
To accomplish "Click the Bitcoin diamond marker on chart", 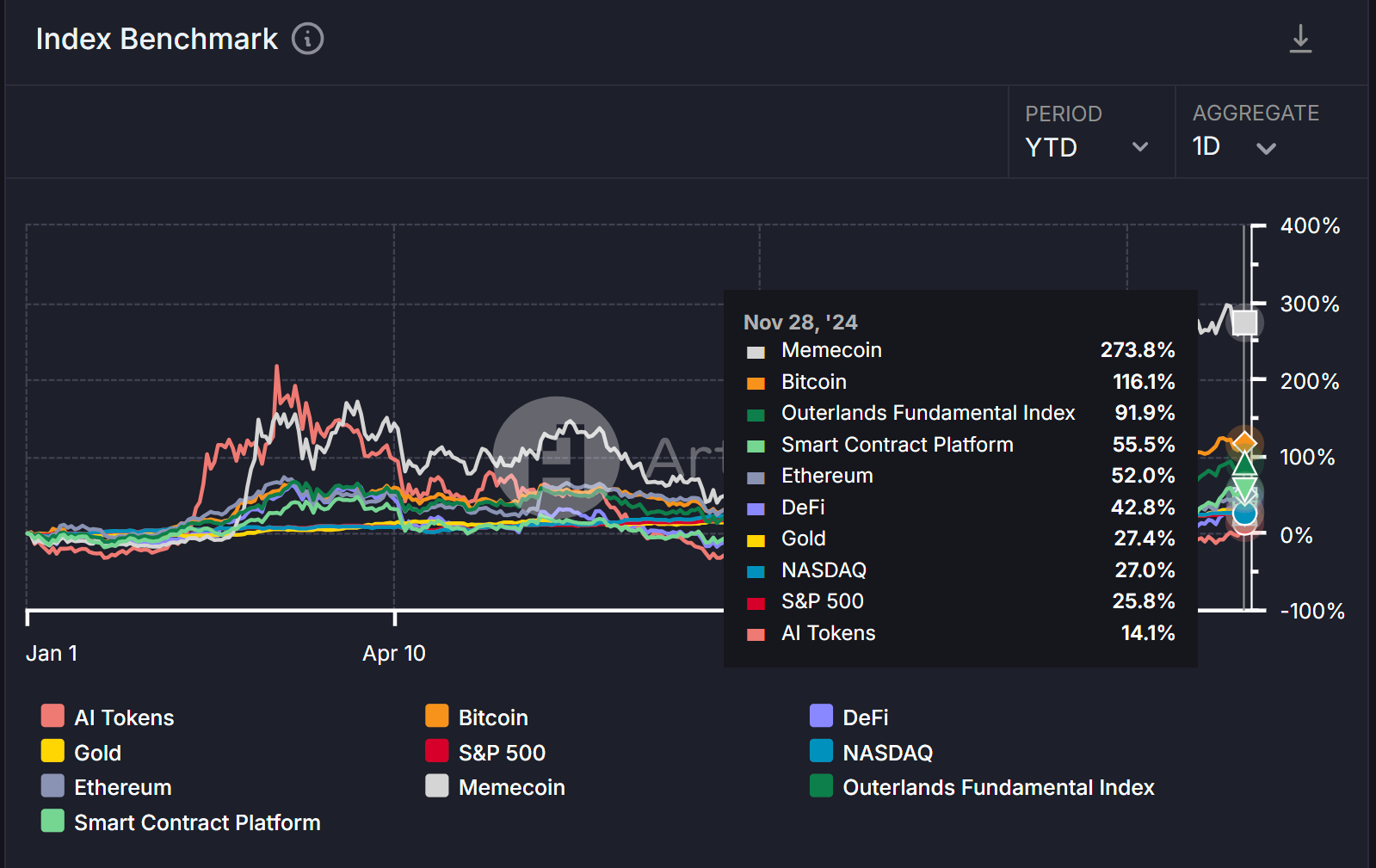I will pos(1244,443).
